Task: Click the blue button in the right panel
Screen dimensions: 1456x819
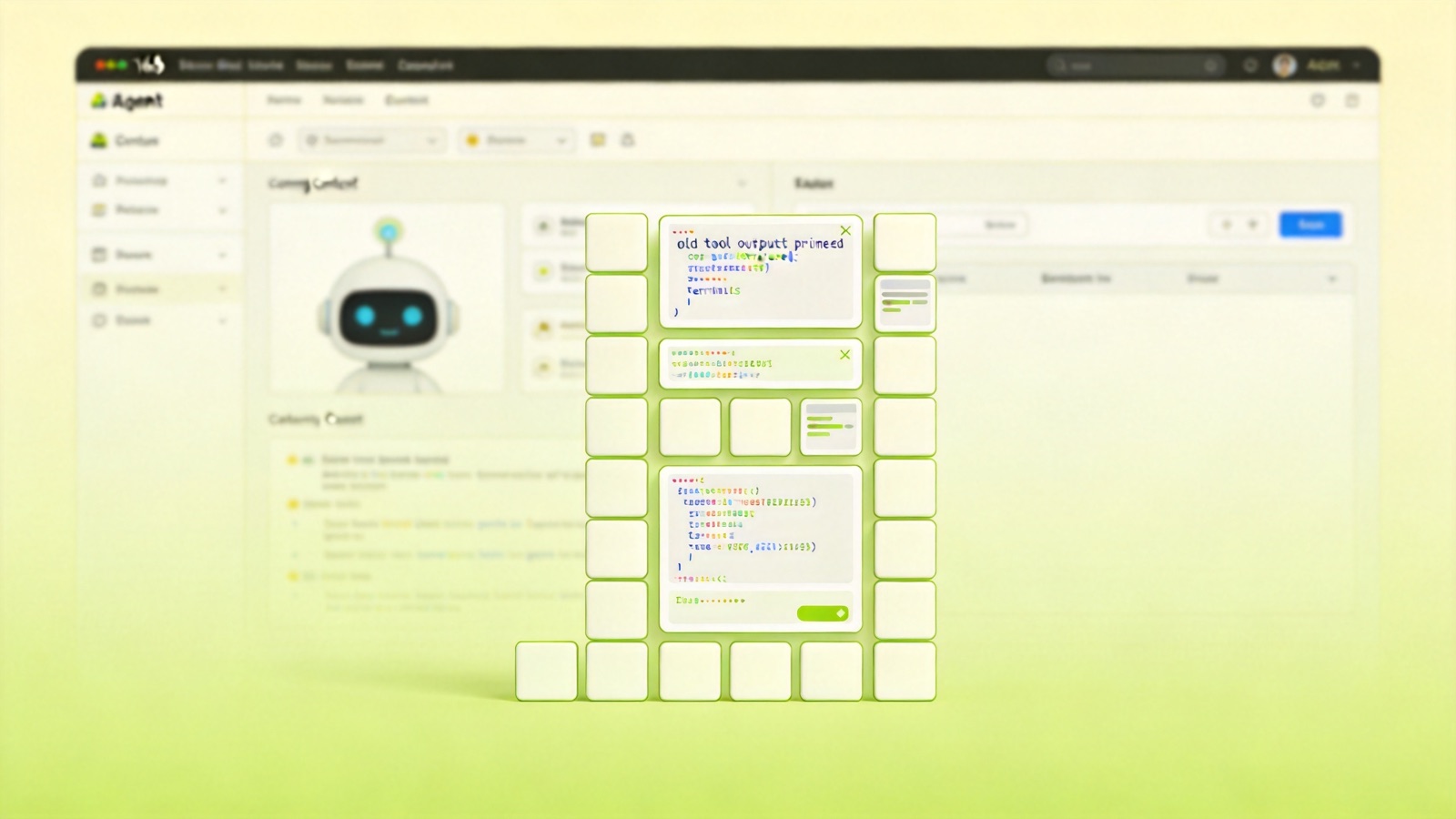Action: pos(1310,225)
